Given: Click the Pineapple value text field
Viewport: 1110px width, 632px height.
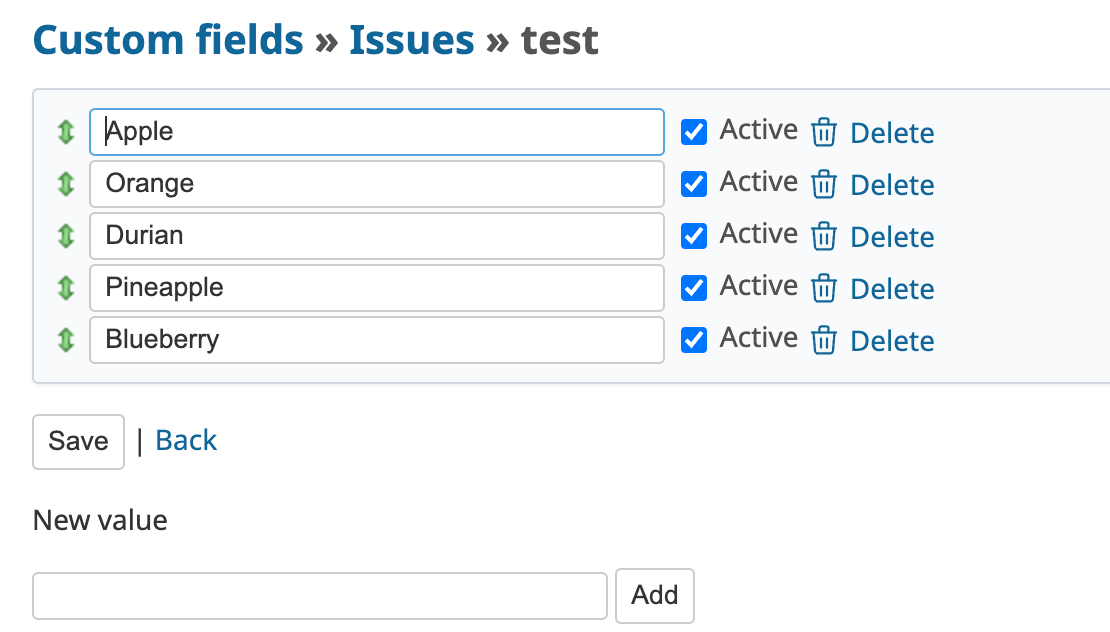Looking at the screenshot, I should [376, 288].
